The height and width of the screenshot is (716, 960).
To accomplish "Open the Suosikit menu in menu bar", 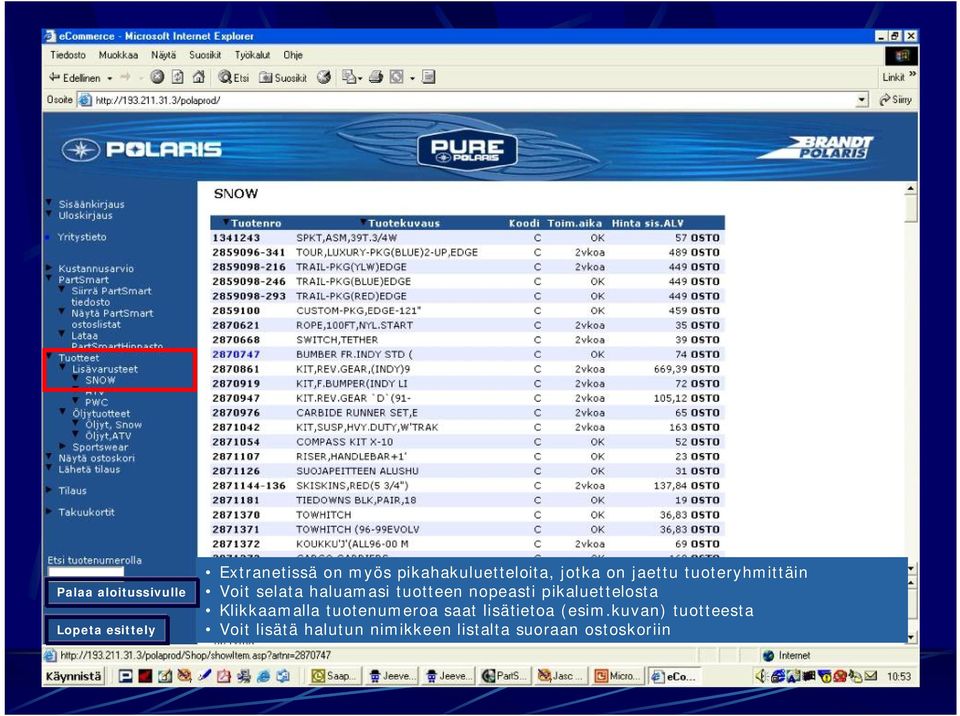I will [x=205, y=55].
